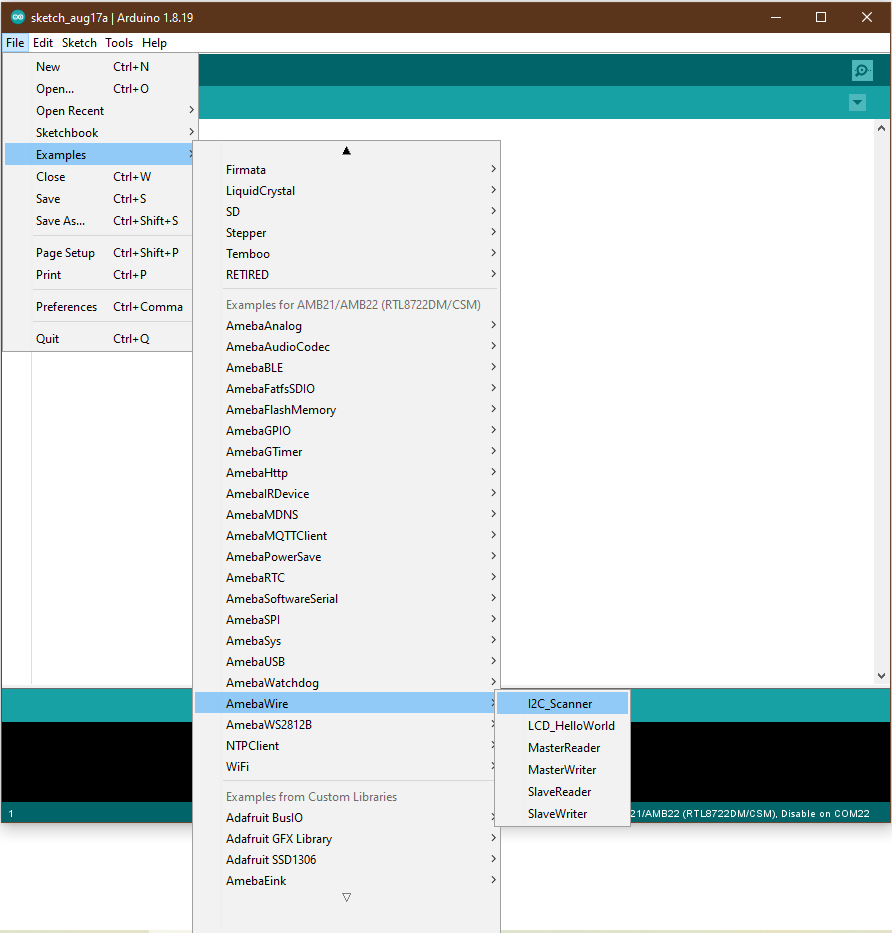
Task: Choose Page Setup from File menu
Action: (x=99, y=253)
